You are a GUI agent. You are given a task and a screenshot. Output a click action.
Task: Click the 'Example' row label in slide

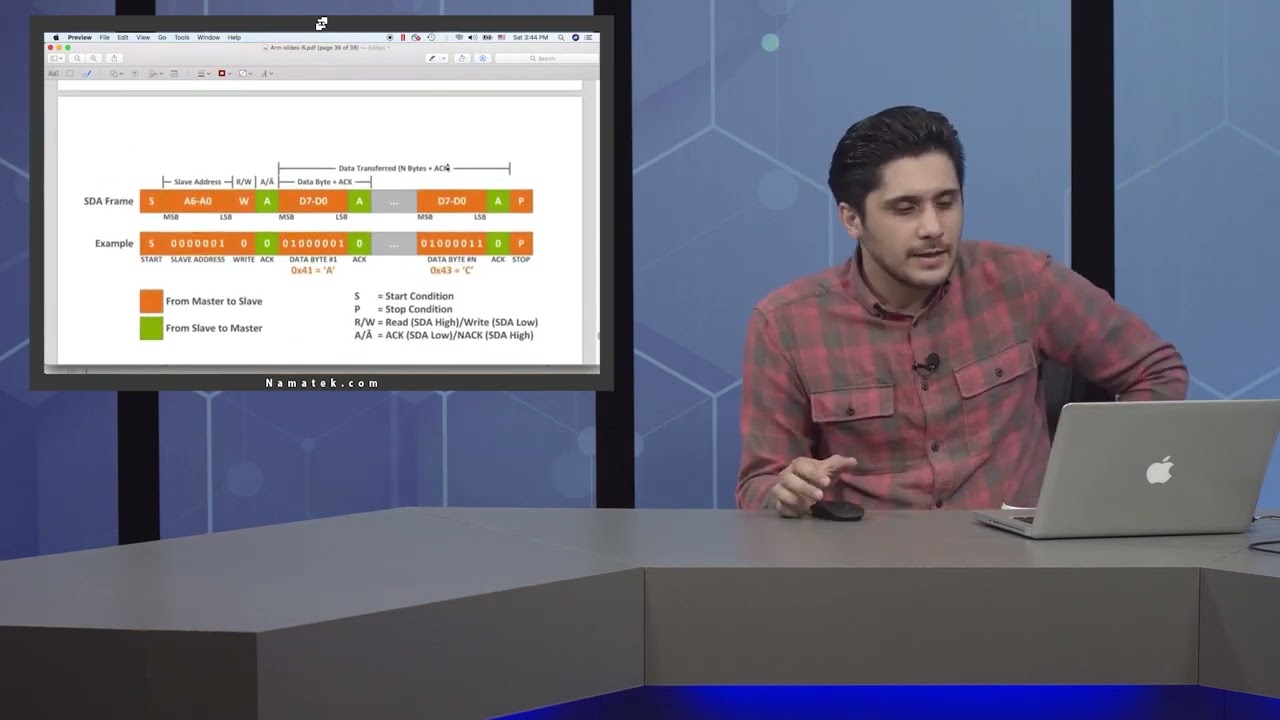tap(114, 243)
